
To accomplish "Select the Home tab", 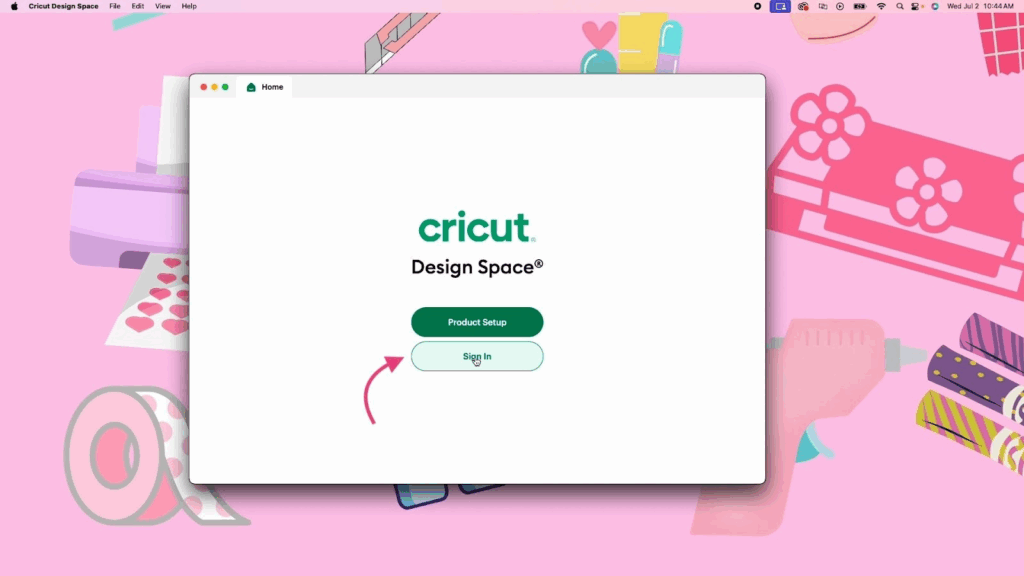I will pos(265,87).
